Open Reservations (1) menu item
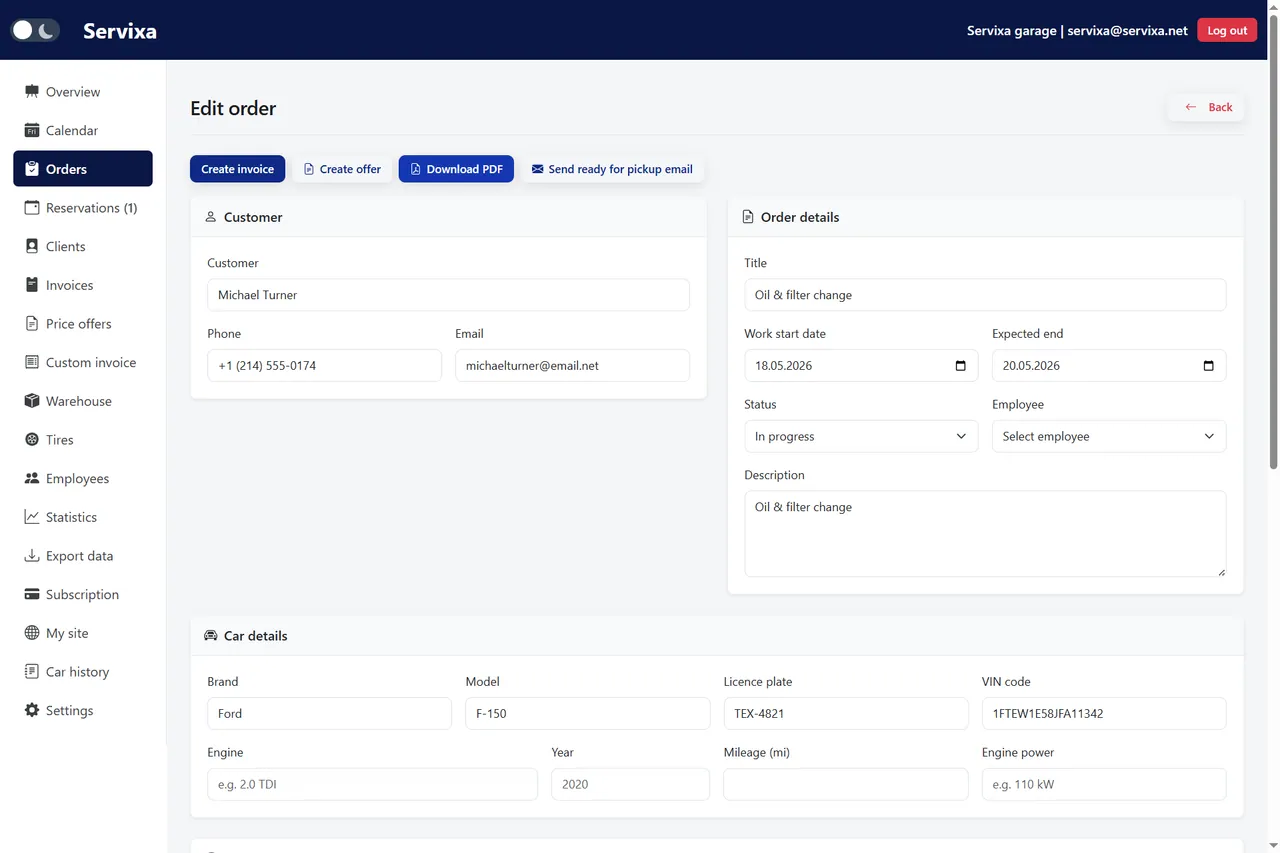Image resolution: width=1280 pixels, height=853 pixels. (83, 208)
